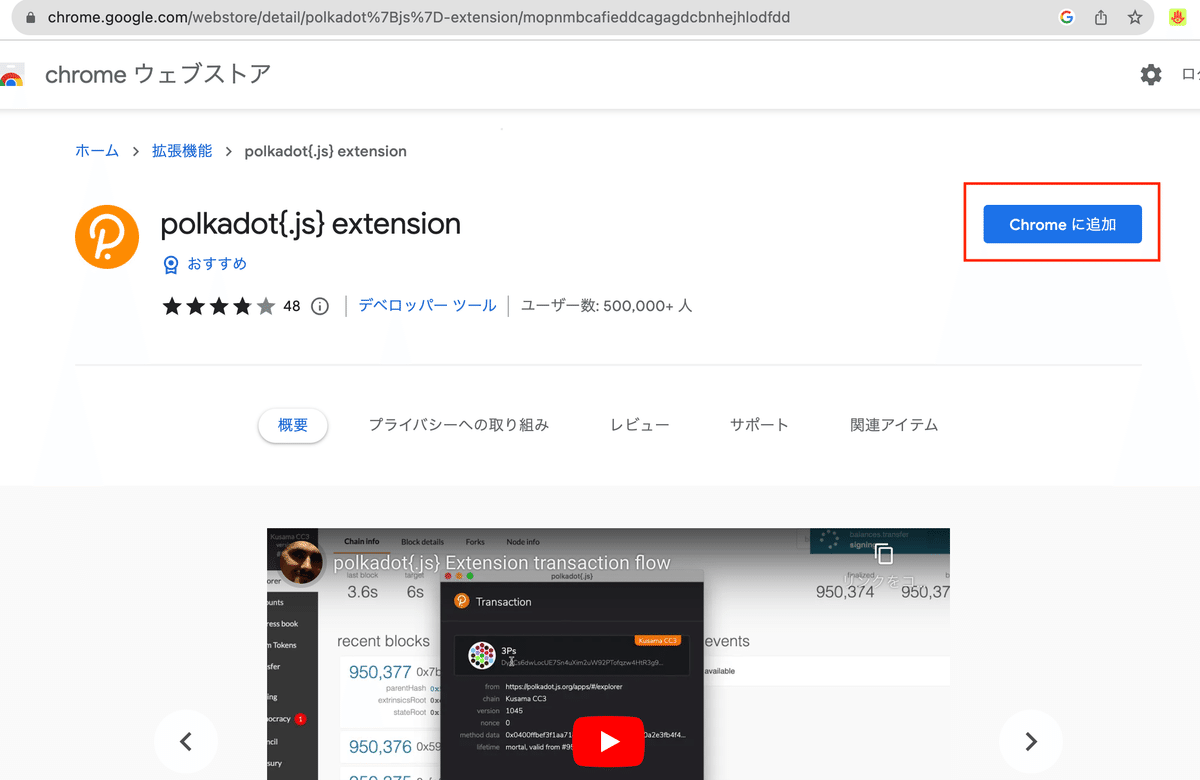This screenshot has height=780, width=1200.
Task: Switch to プライバシーへの取り組み tab
Action: point(459,425)
